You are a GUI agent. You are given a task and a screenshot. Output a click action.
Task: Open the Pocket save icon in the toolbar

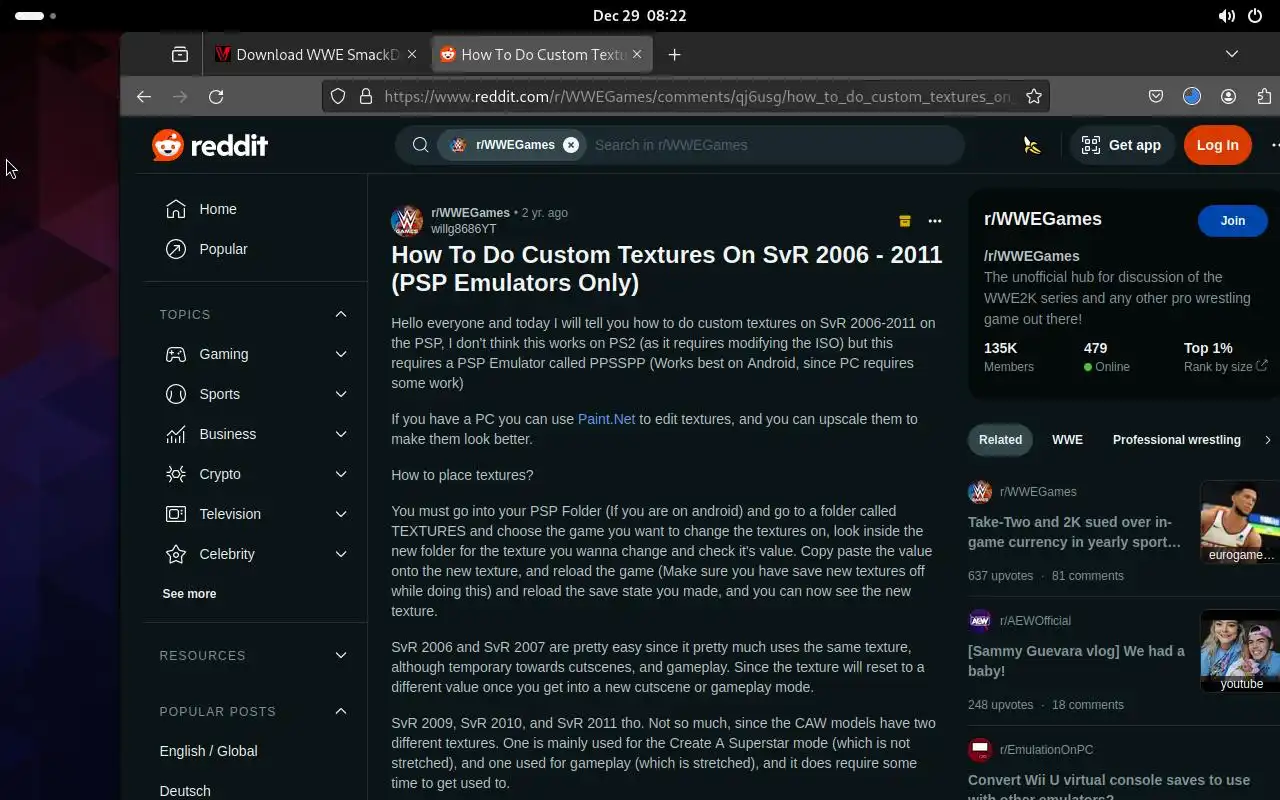[x=1155, y=97]
